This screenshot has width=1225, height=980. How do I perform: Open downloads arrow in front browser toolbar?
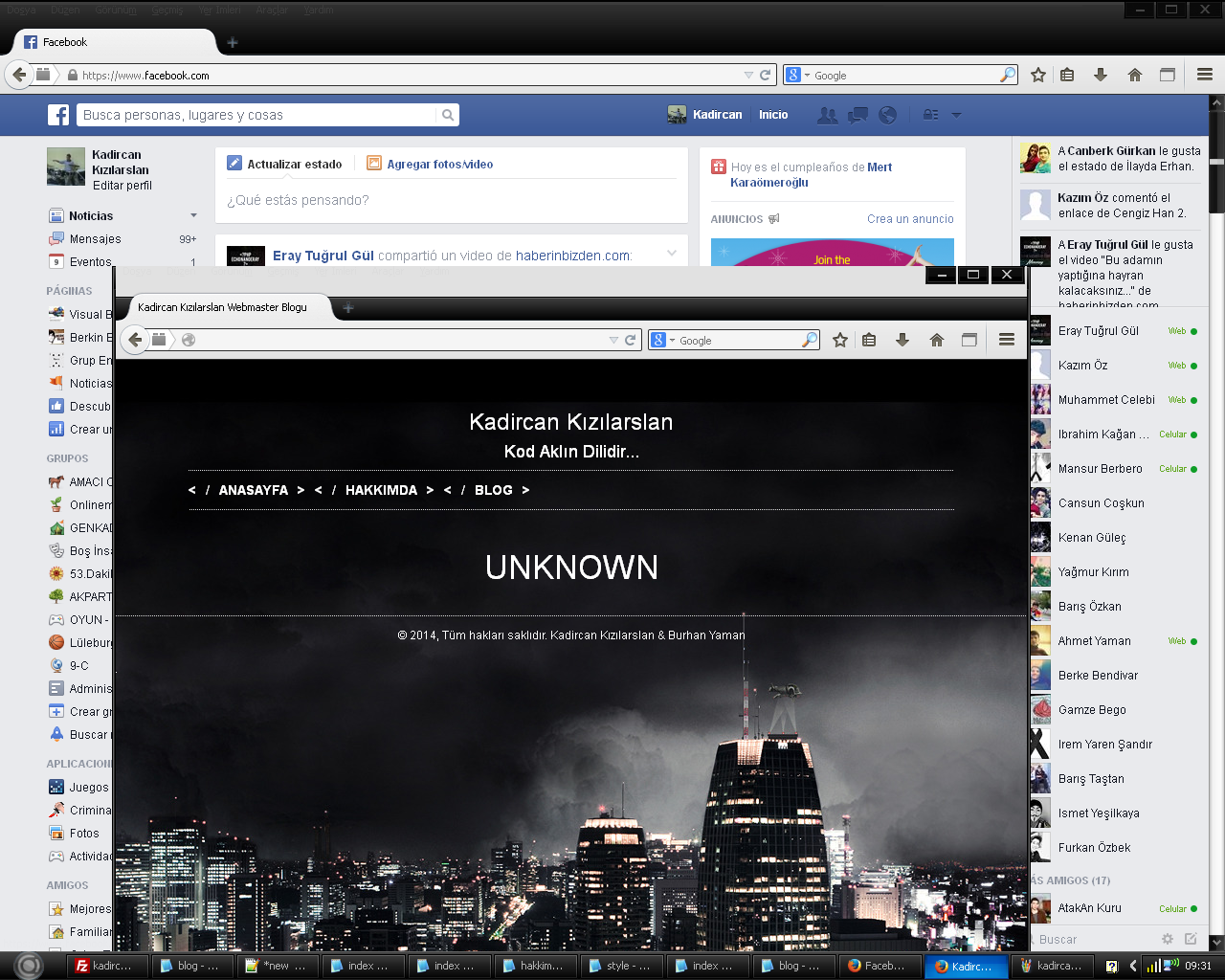pyautogui.click(x=902, y=340)
